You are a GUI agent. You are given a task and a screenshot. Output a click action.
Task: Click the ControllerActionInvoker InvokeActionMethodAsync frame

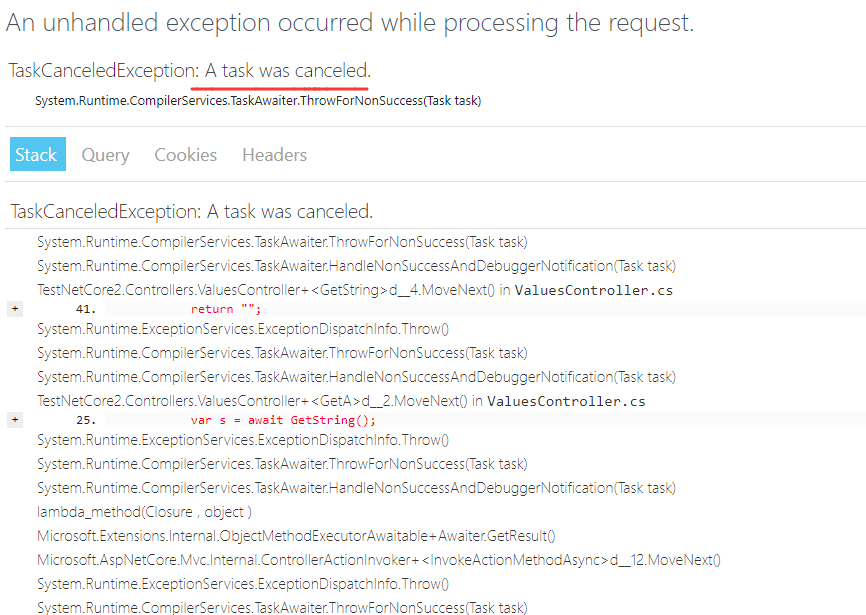point(378,560)
